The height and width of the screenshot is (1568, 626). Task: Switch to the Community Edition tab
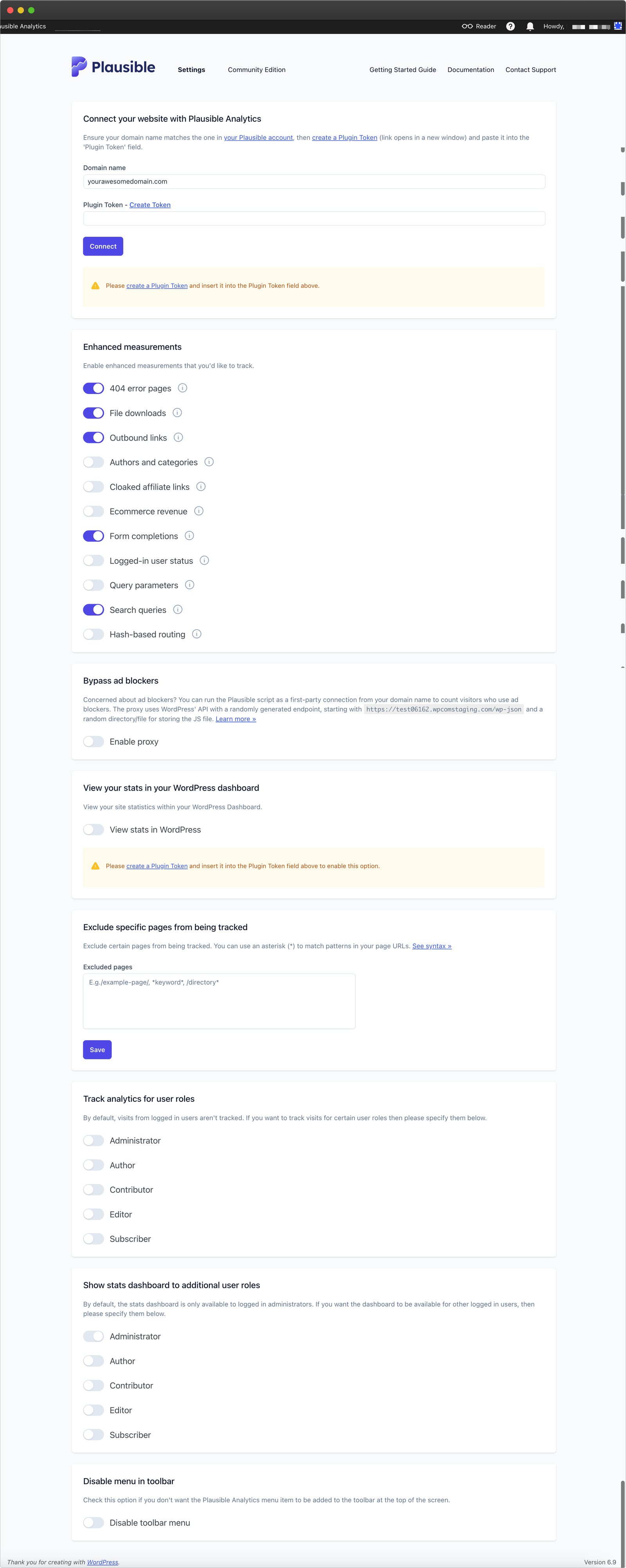coord(256,69)
